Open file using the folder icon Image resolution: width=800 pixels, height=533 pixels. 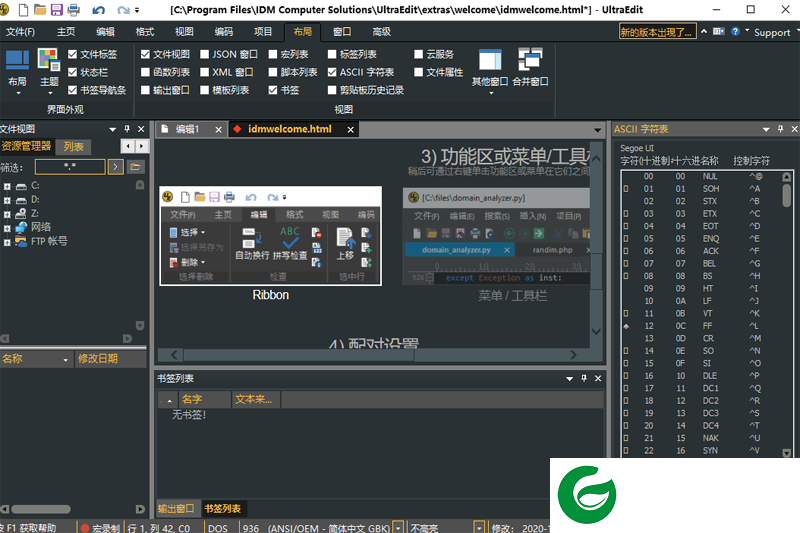coord(40,10)
